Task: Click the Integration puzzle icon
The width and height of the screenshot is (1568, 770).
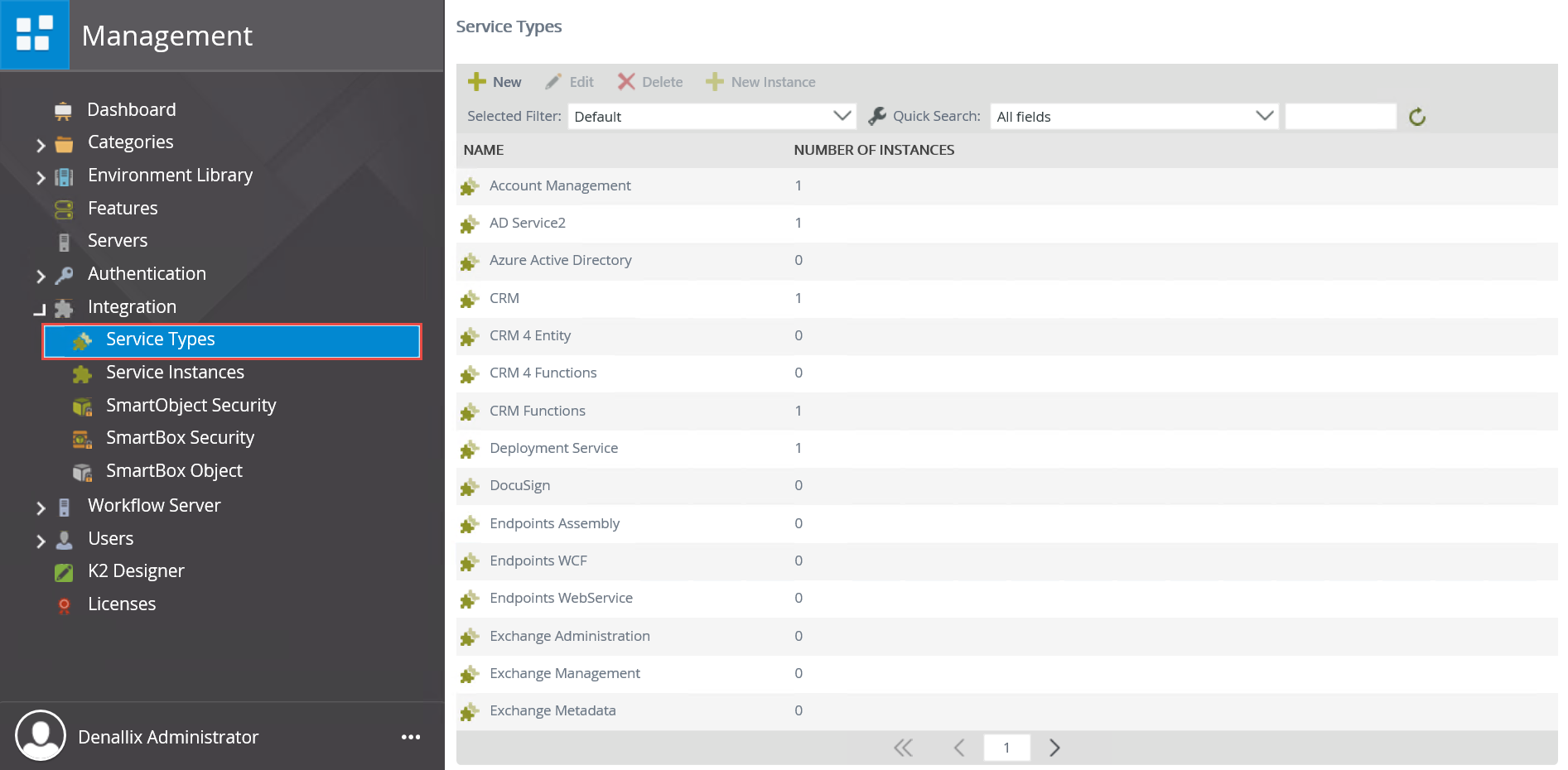Action: click(64, 308)
